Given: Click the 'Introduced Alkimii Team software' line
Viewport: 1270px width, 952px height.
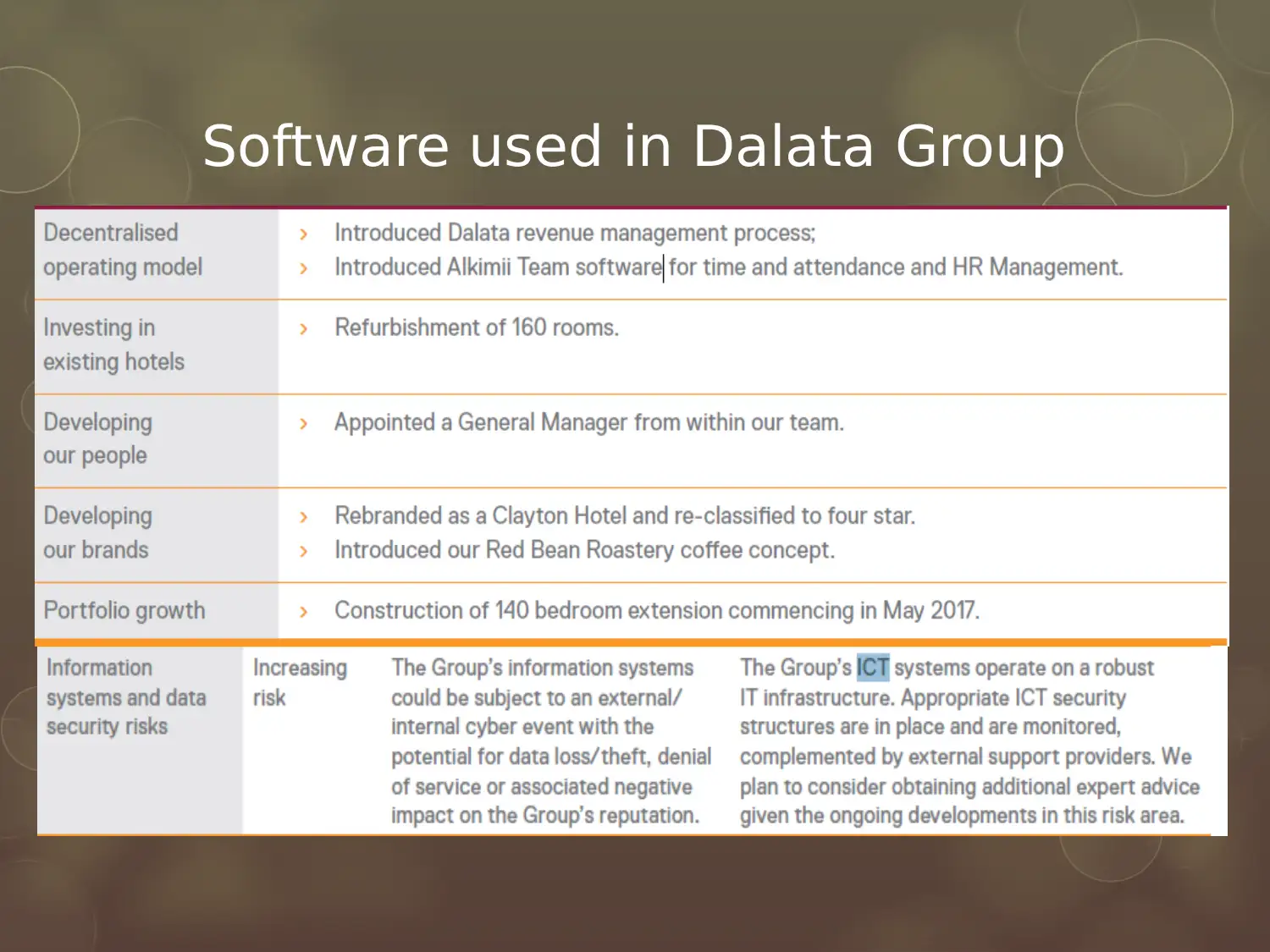Looking at the screenshot, I should pos(728,267).
